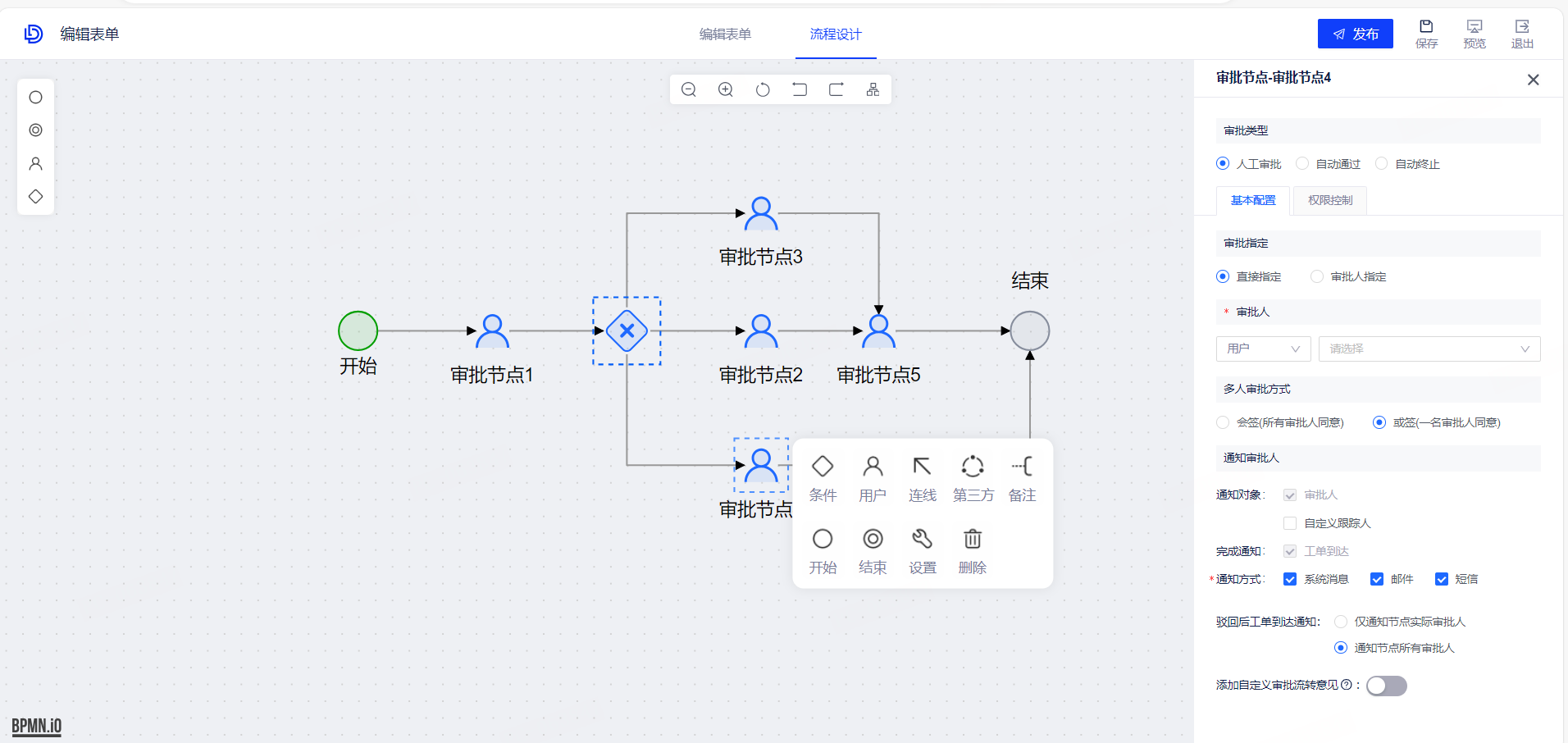
Task: Click the 发布 publish button
Action: [1355, 34]
